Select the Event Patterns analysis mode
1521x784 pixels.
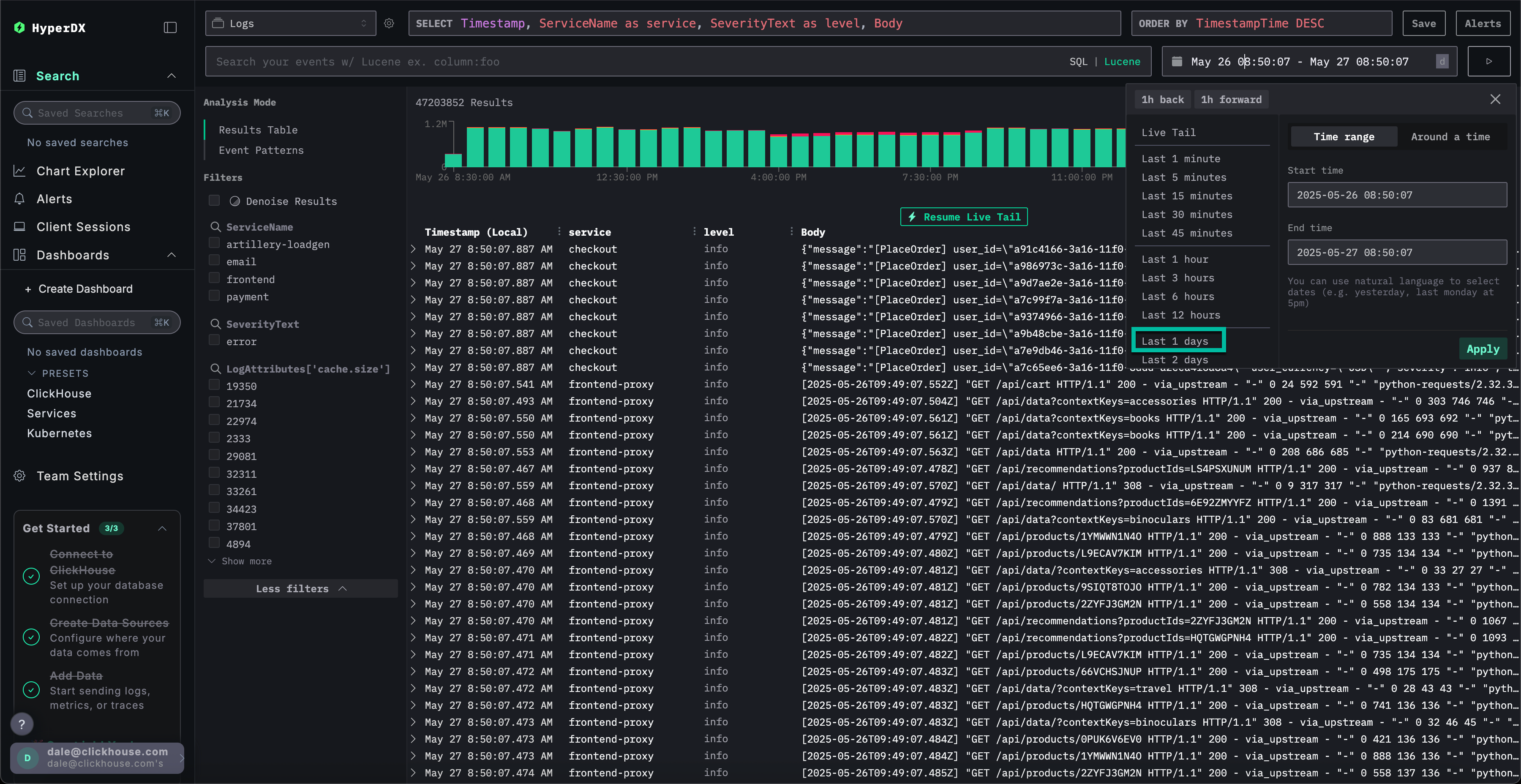(x=261, y=150)
